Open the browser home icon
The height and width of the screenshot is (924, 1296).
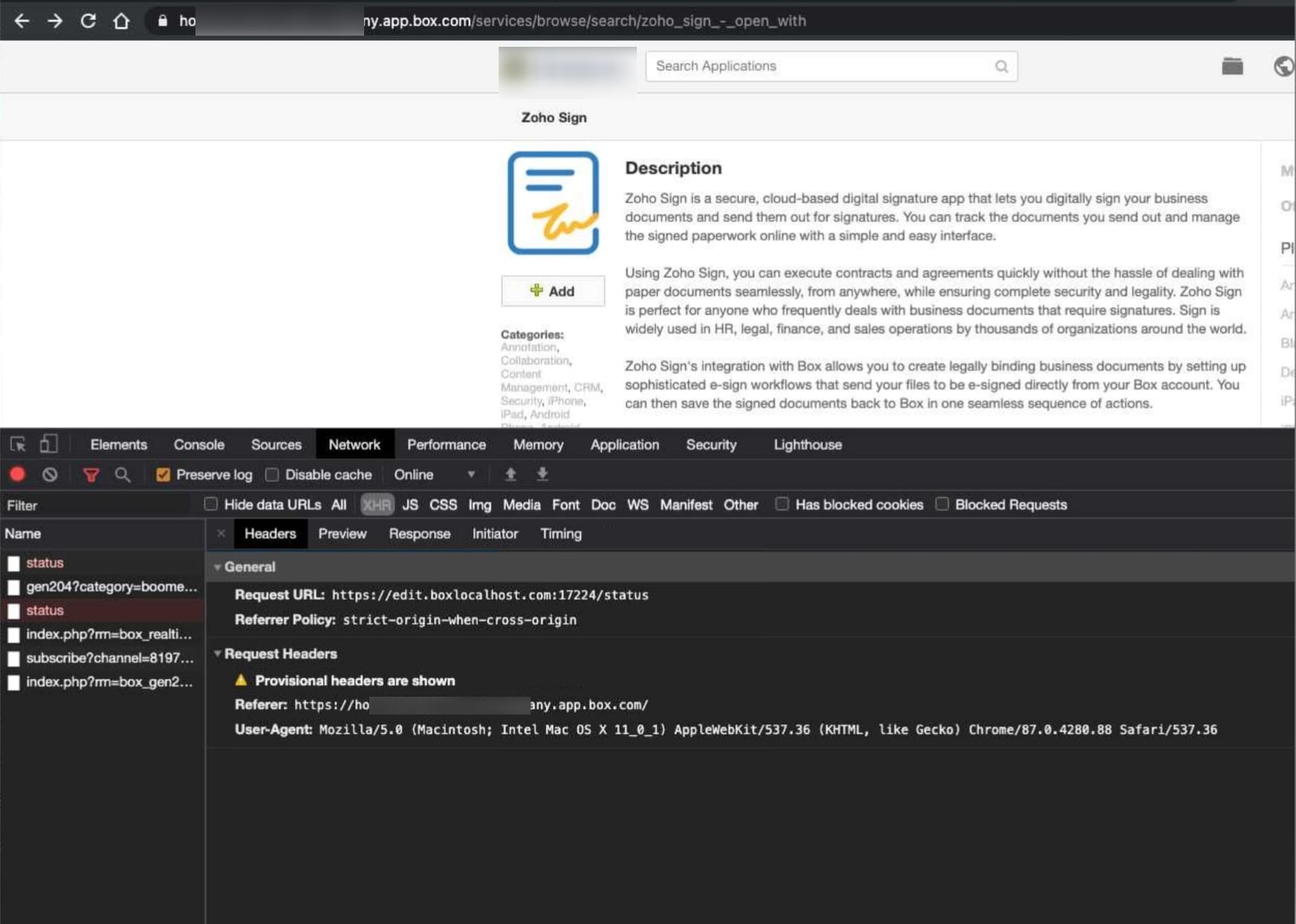pyautogui.click(x=121, y=21)
